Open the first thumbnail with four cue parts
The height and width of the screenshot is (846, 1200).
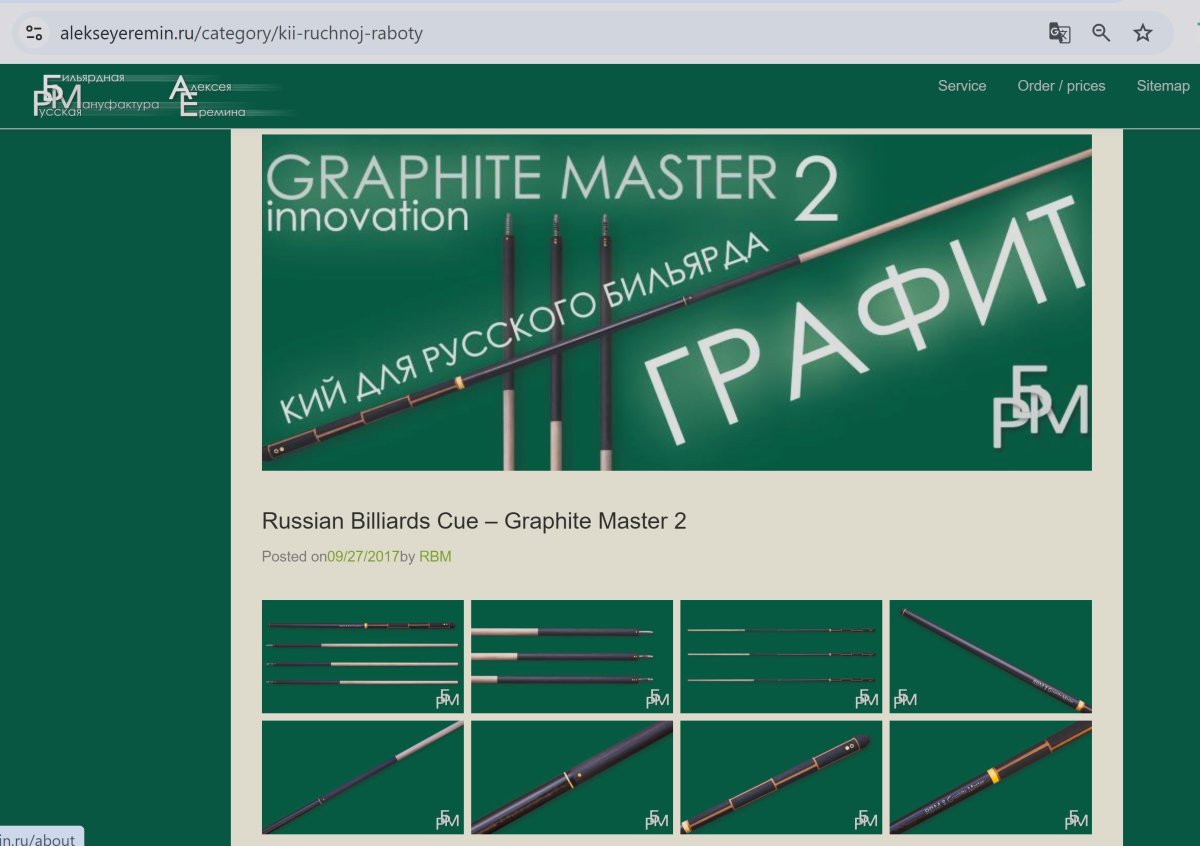point(362,656)
